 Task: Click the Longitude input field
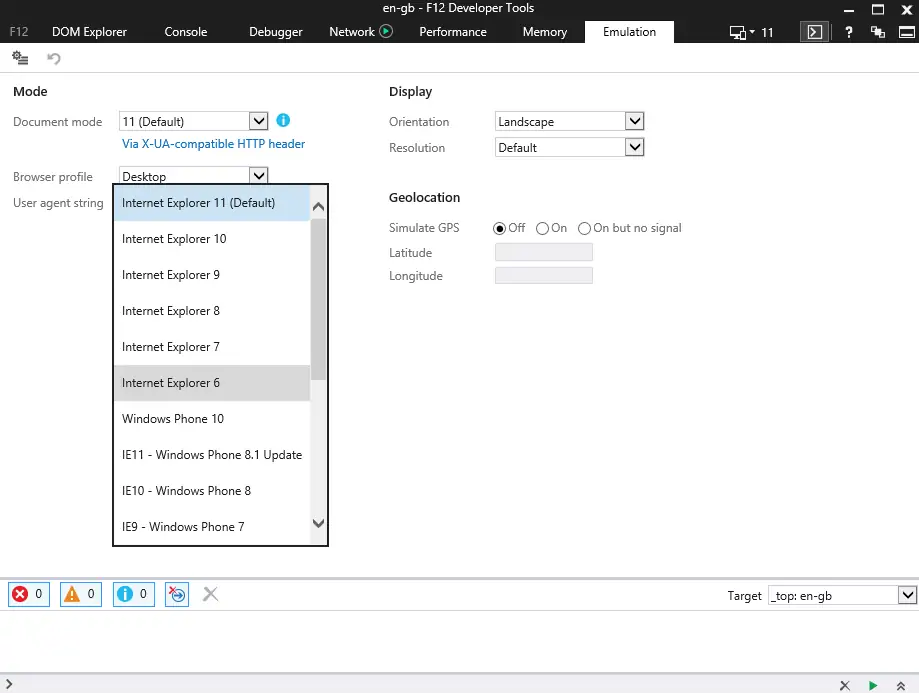point(543,276)
